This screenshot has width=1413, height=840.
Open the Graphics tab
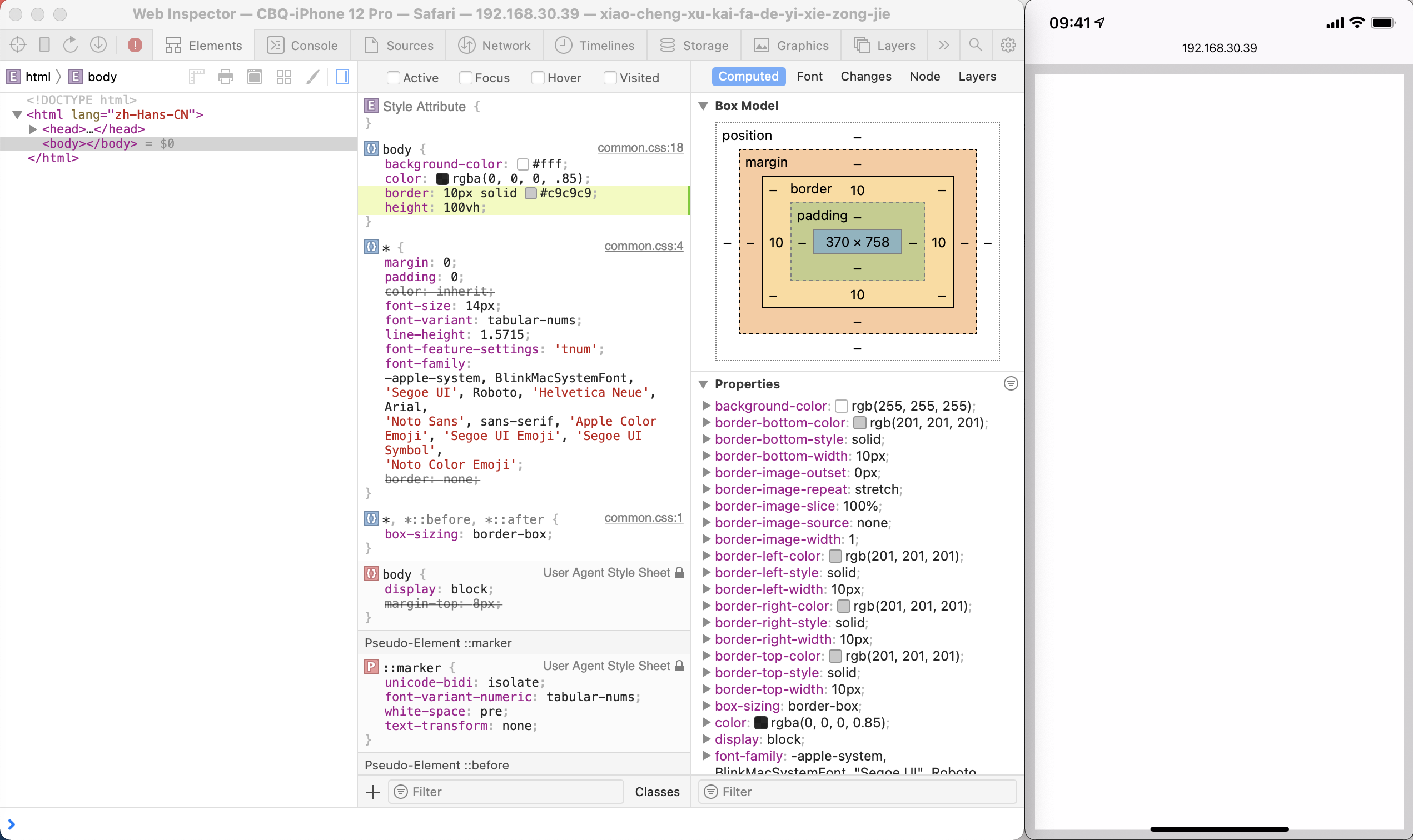[x=791, y=46]
